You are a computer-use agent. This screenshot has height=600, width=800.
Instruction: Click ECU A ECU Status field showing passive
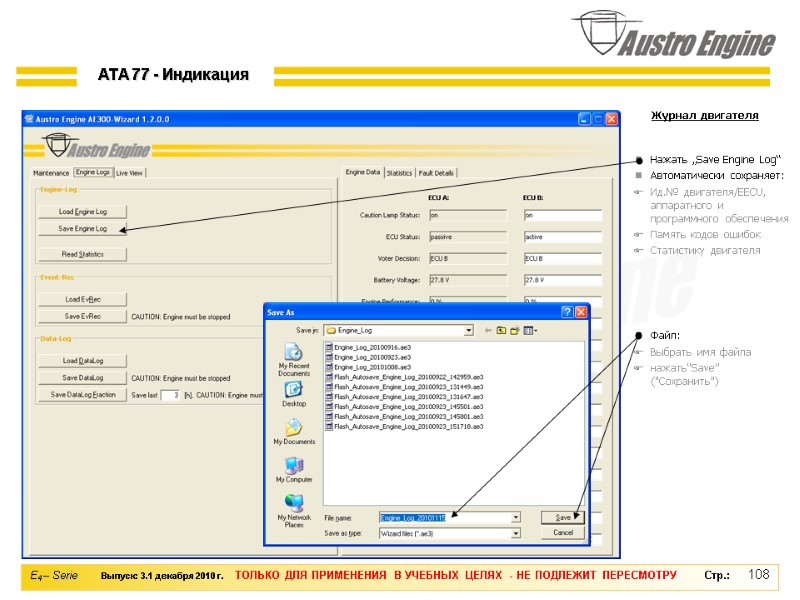pyautogui.click(x=468, y=237)
